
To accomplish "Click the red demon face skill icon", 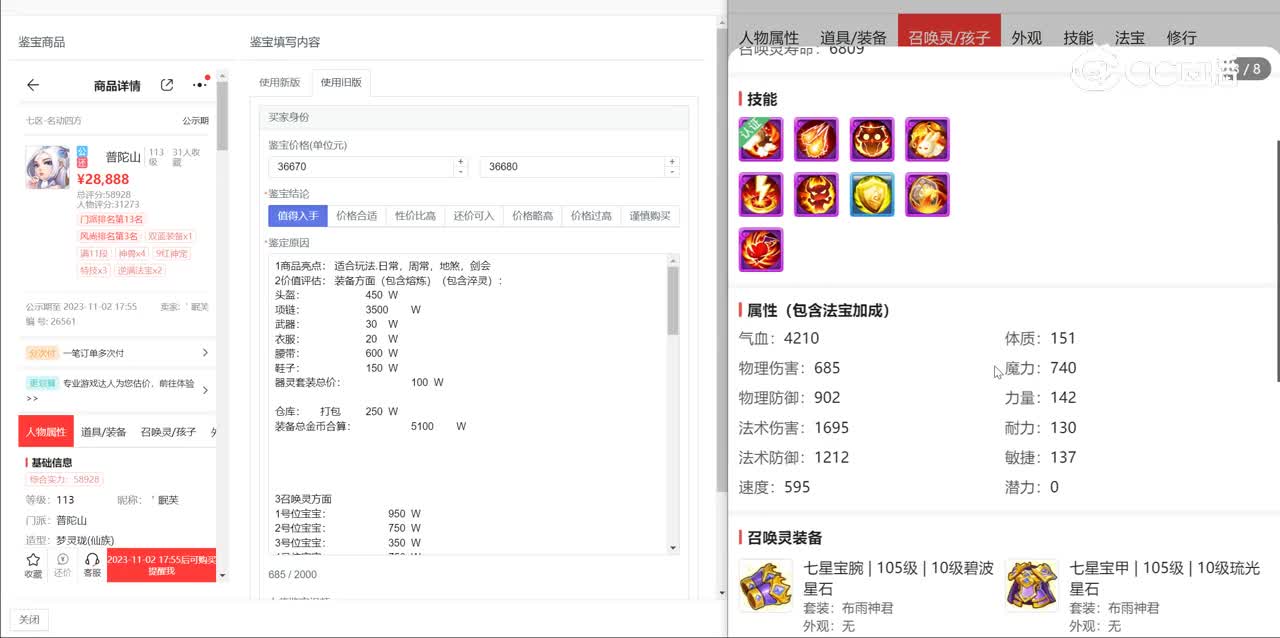I will pos(816,194).
